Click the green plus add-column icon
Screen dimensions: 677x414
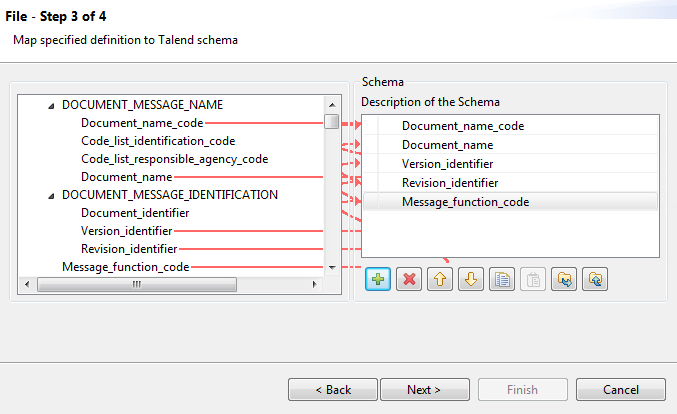coord(379,279)
